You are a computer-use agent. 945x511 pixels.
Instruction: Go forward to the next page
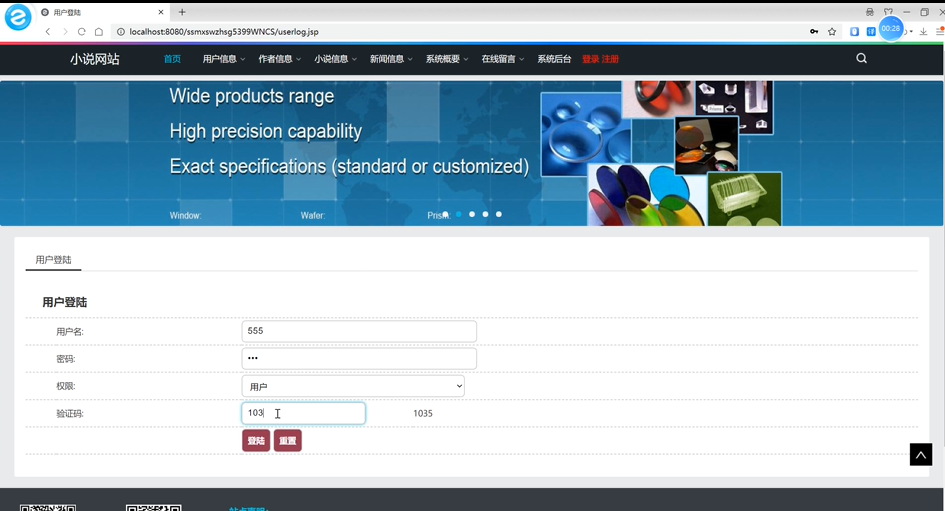pos(64,31)
